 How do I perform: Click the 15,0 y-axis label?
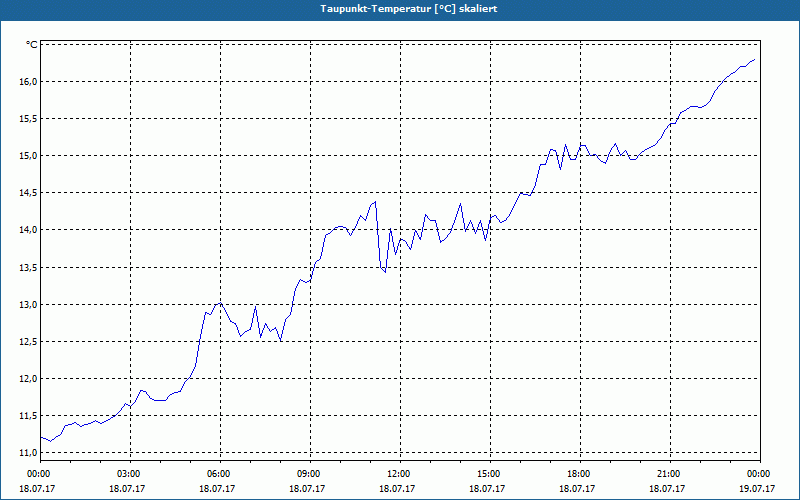pos(28,156)
